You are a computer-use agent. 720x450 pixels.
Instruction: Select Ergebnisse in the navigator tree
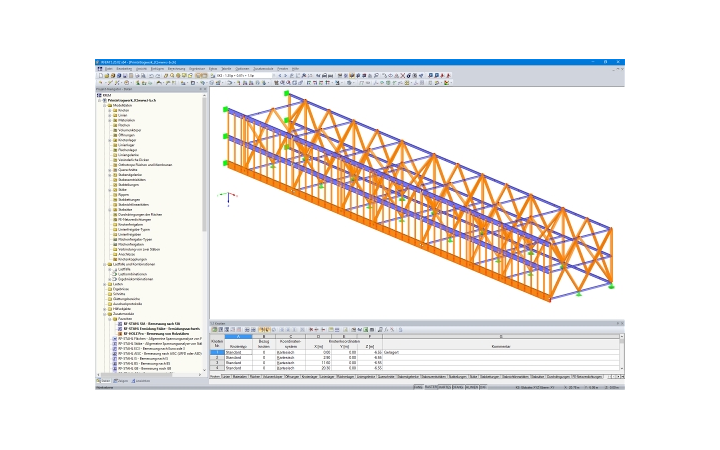[121, 289]
